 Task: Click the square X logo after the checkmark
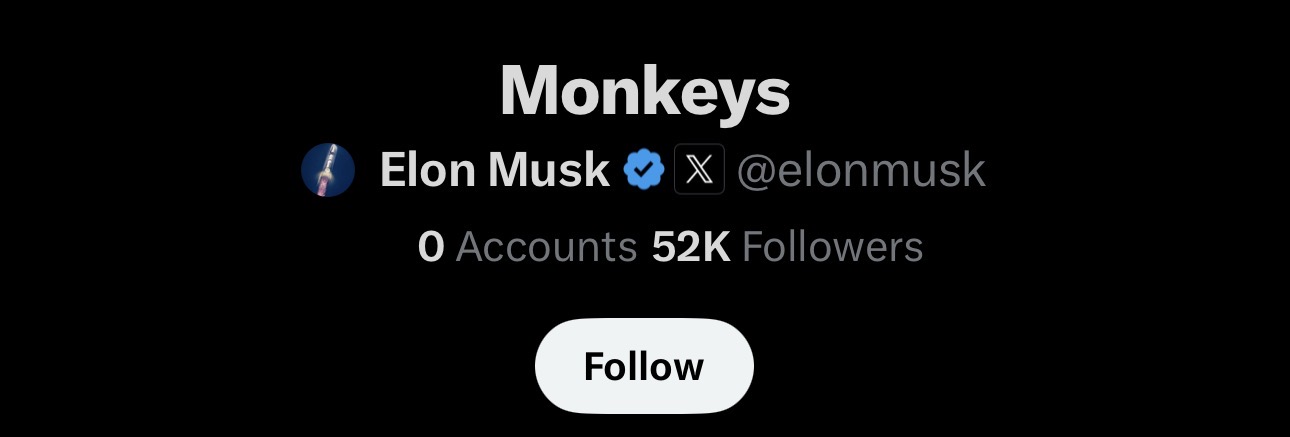699,170
